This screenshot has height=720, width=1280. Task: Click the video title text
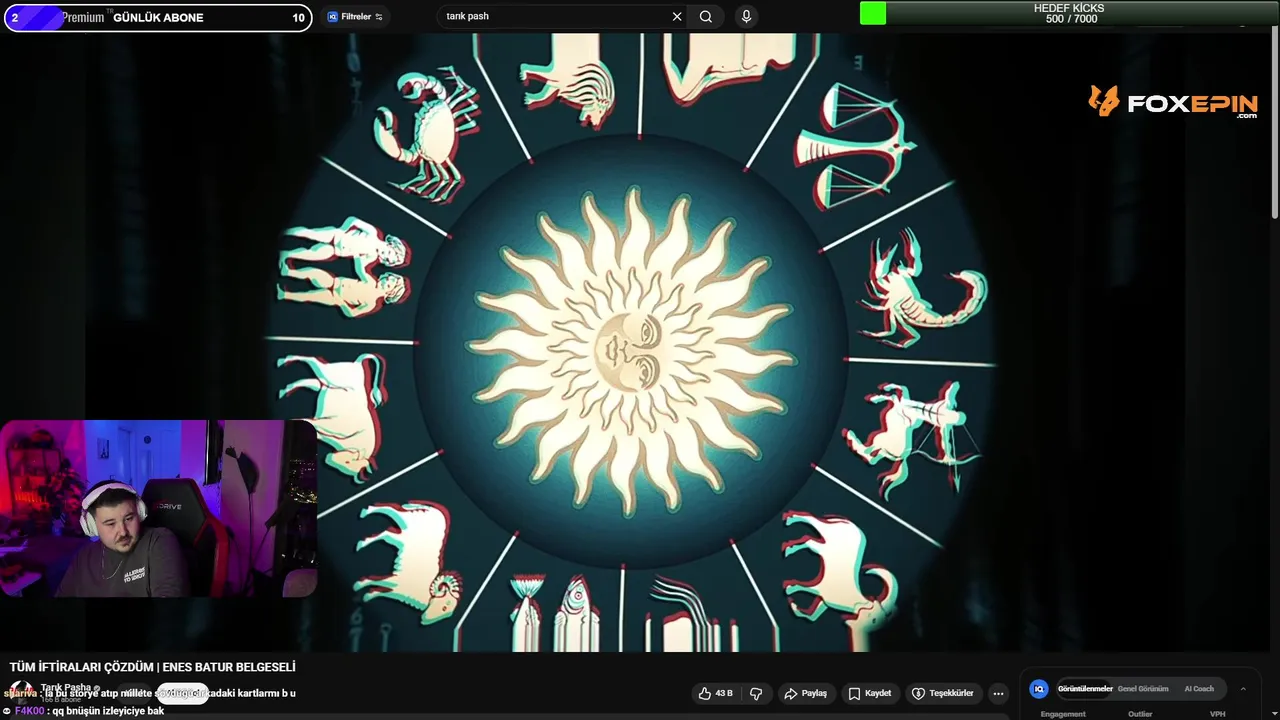tap(152, 667)
